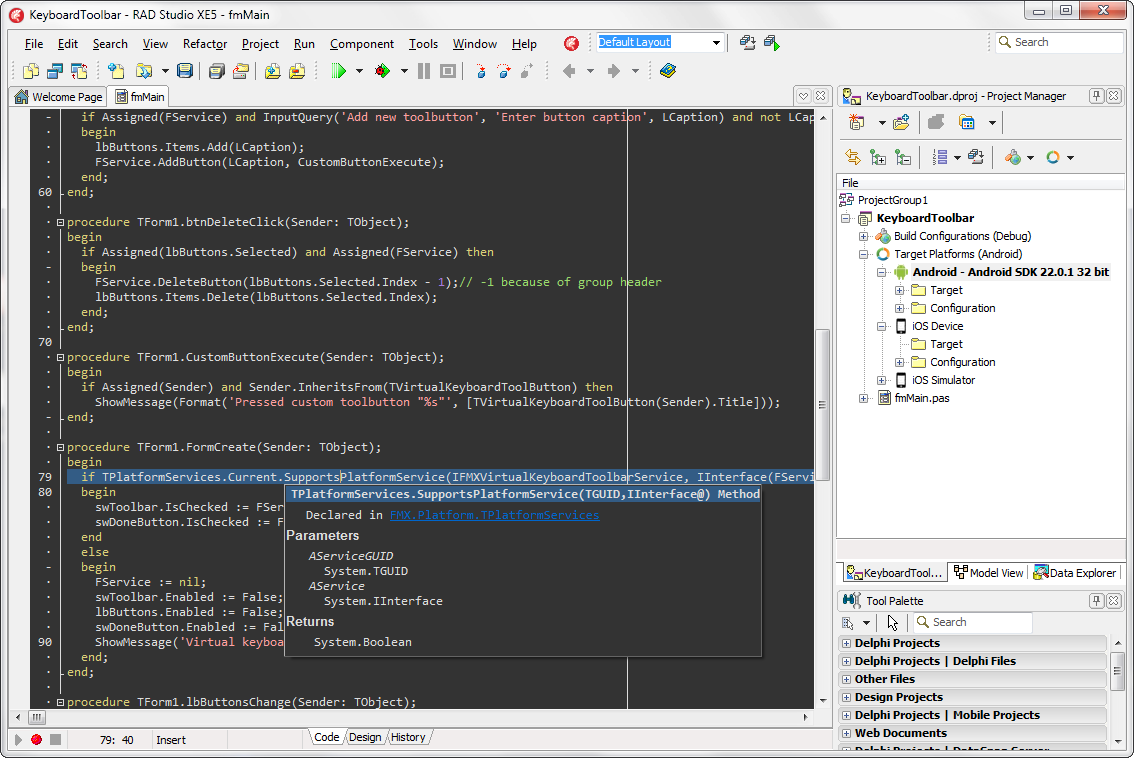Viewport: 1134px width, 758px height.
Task: Click the IDE Insight Search field
Action: [1060, 42]
